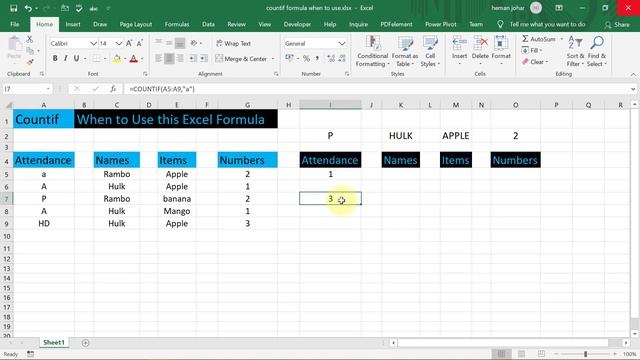Open the Clear eraser dropdown

point(535,62)
